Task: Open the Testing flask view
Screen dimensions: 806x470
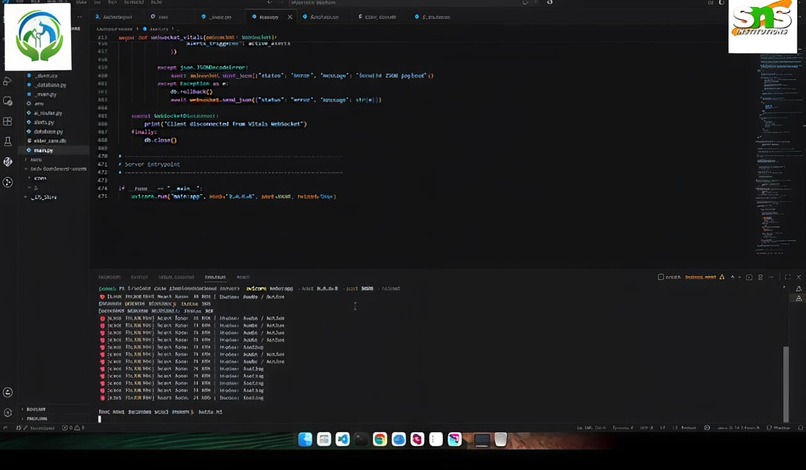Action: pyautogui.click(x=8, y=141)
